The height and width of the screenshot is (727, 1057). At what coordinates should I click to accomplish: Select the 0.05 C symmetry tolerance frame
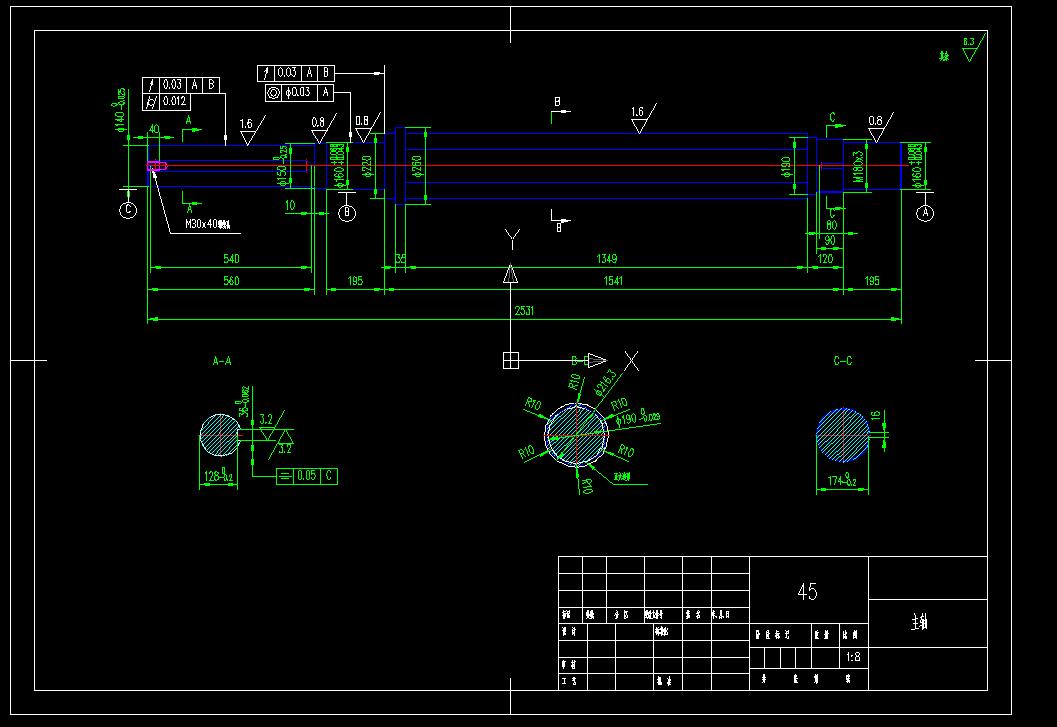[307, 476]
